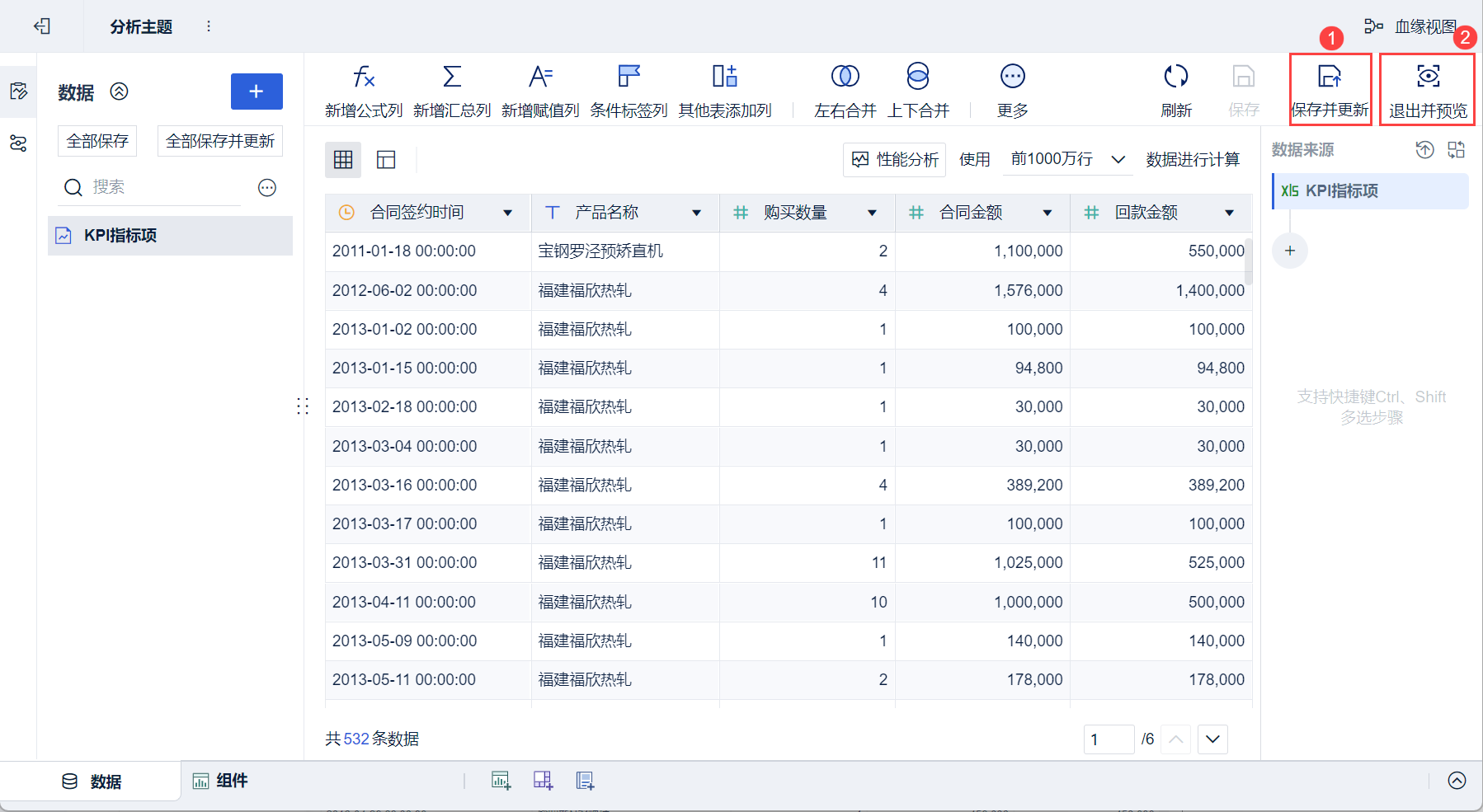Click the 全部保存并更新 button
Image resolution: width=1483 pixels, height=812 pixels.
pos(219,141)
